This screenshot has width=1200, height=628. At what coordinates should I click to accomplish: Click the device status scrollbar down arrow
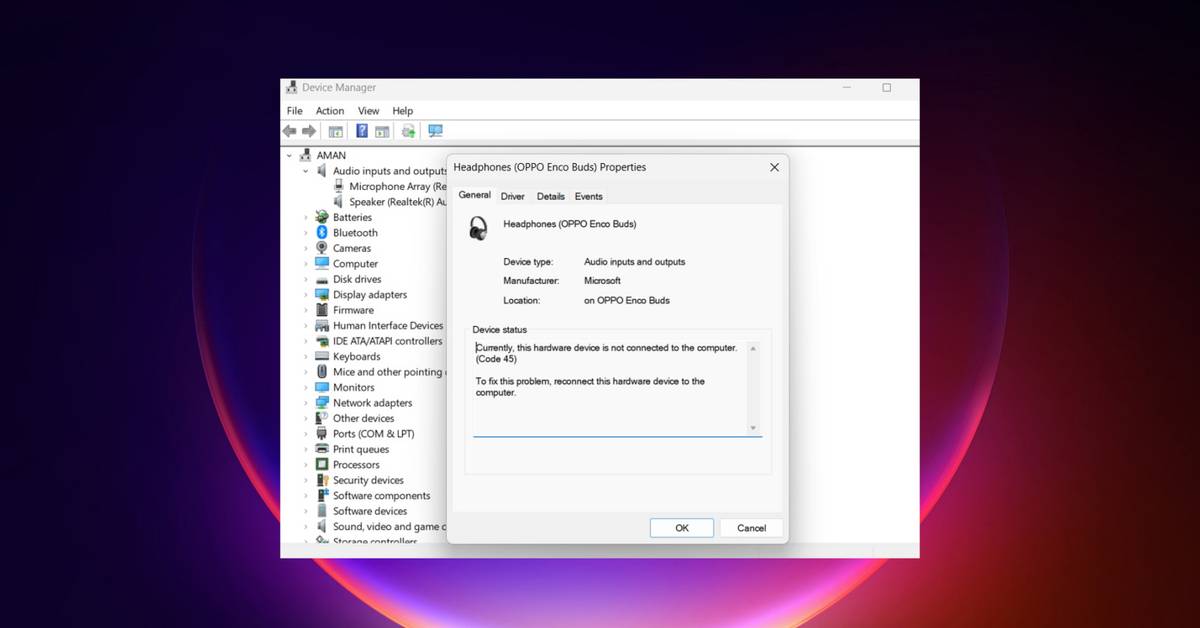pos(753,428)
